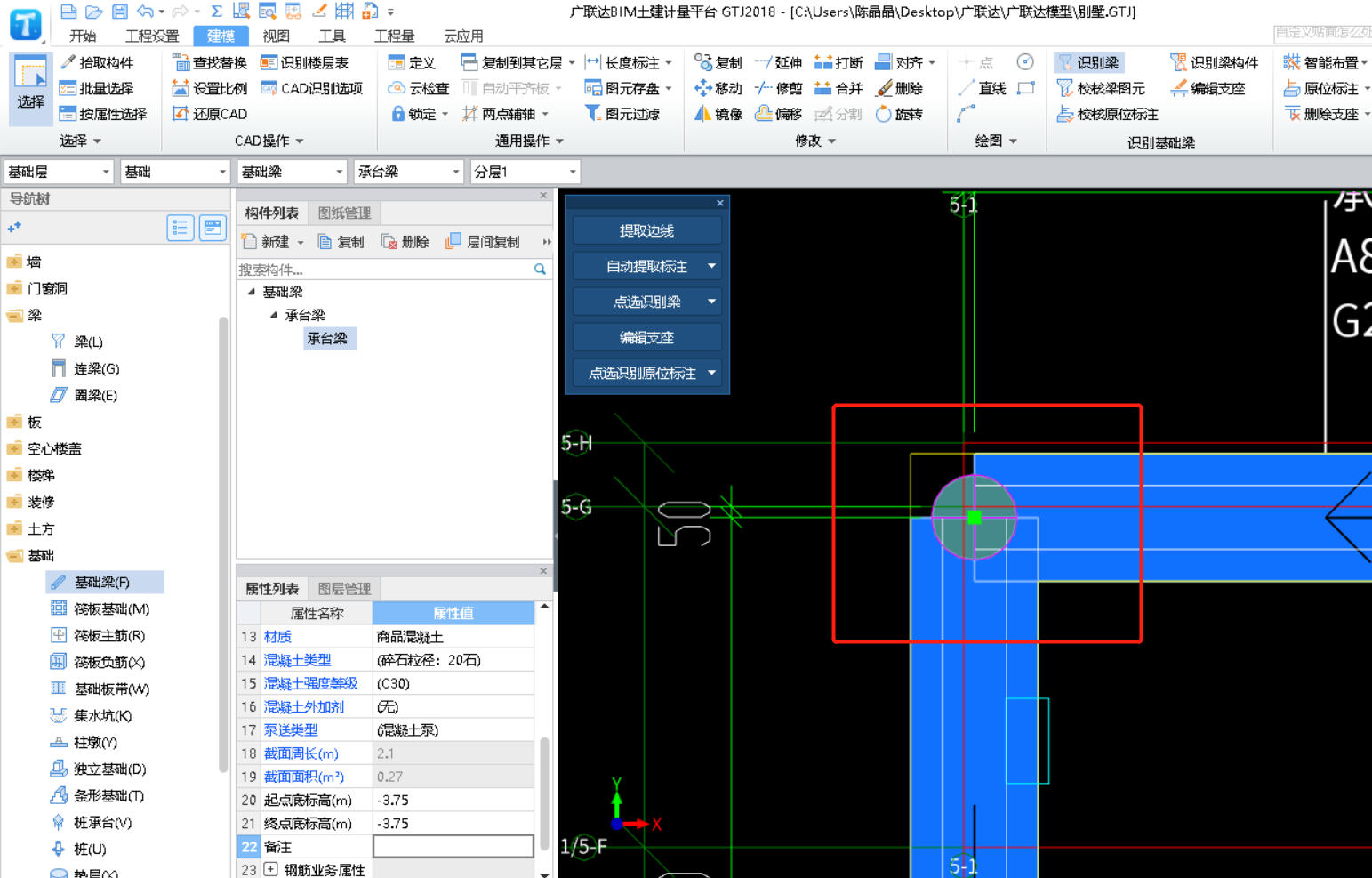
Task: Click 层间复制 button
Action: [484, 241]
